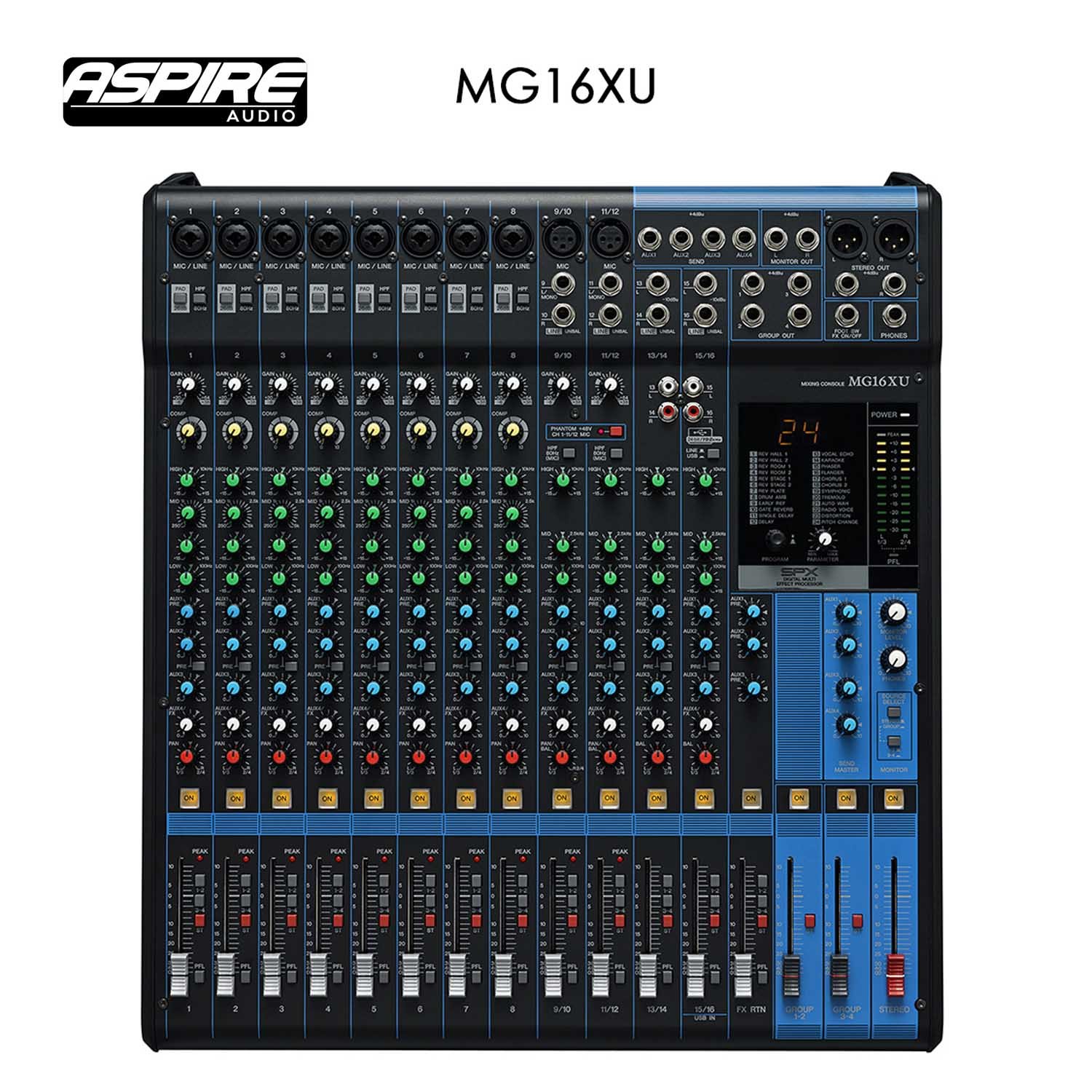Click the channel 1 XLR combo input jack
This screenshot has width=1092, height=1092.
tap(191, 236)
